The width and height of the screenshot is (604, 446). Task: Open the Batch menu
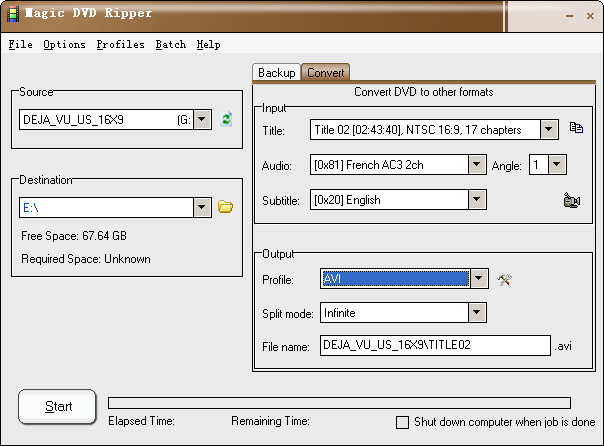click(171, 45)
